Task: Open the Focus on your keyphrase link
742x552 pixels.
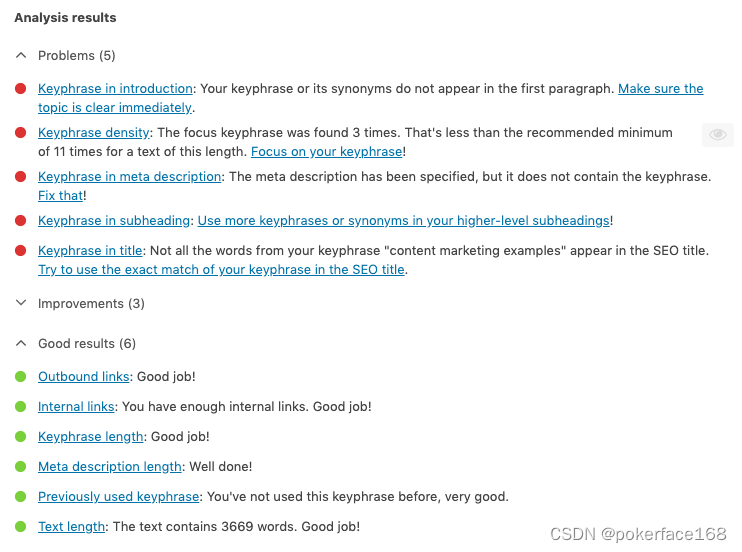Action: point(327,151)
